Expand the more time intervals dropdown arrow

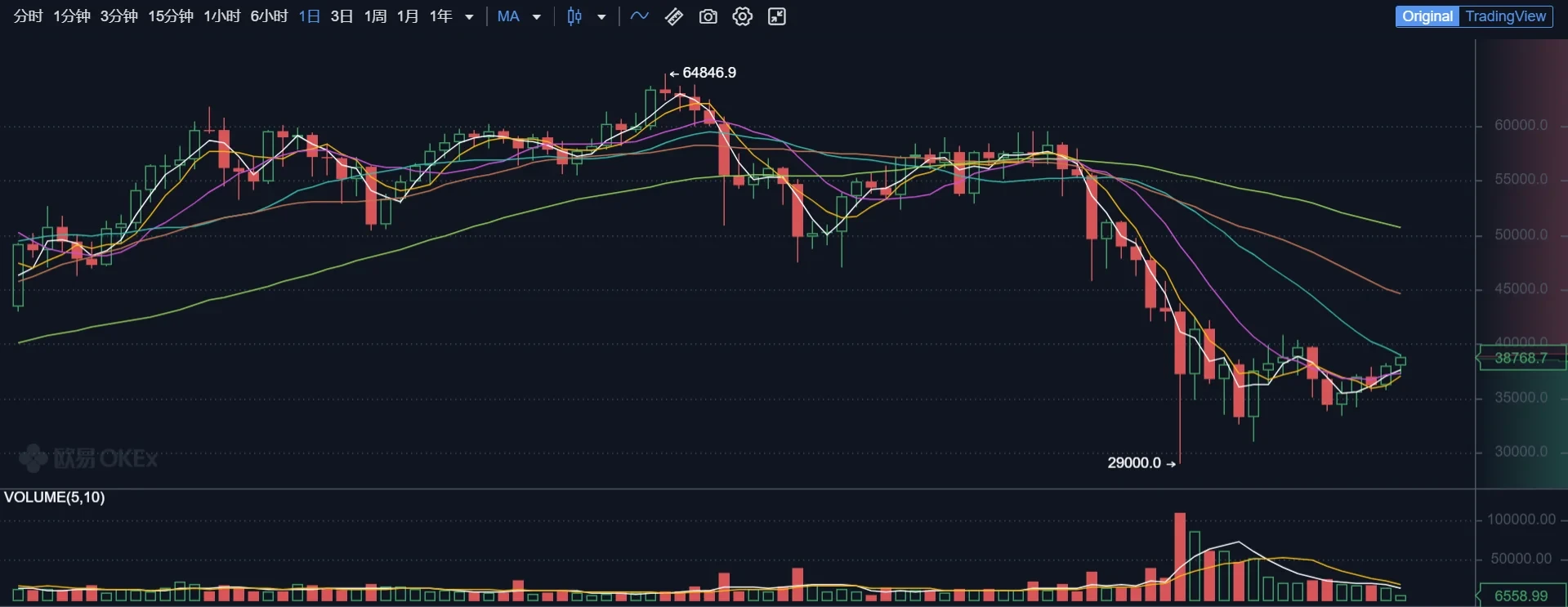click(469, 17)
